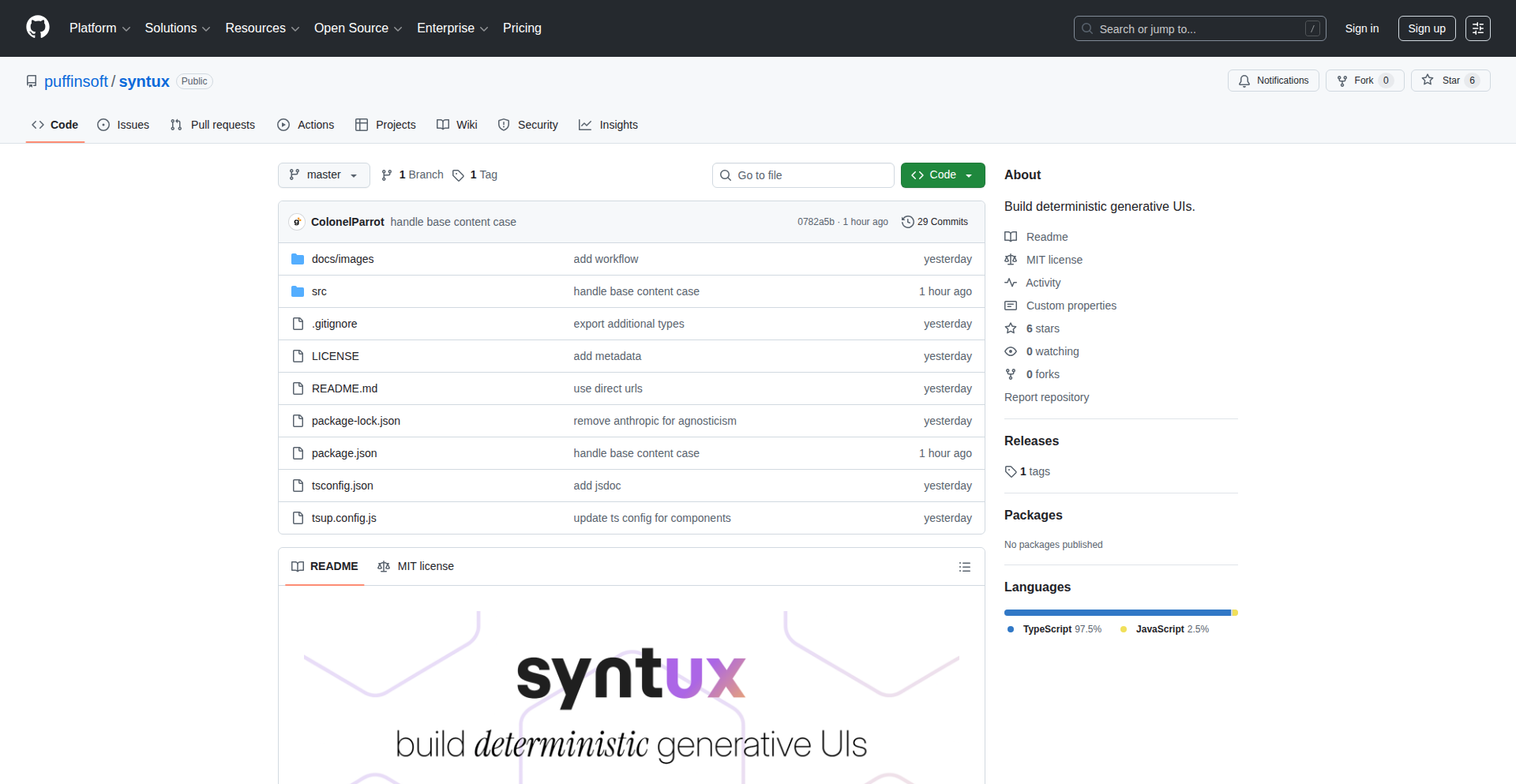Click the tag icon next to 1 Tag
Viewport: 1516px width, 784px height.
click(x=459, y=175)
